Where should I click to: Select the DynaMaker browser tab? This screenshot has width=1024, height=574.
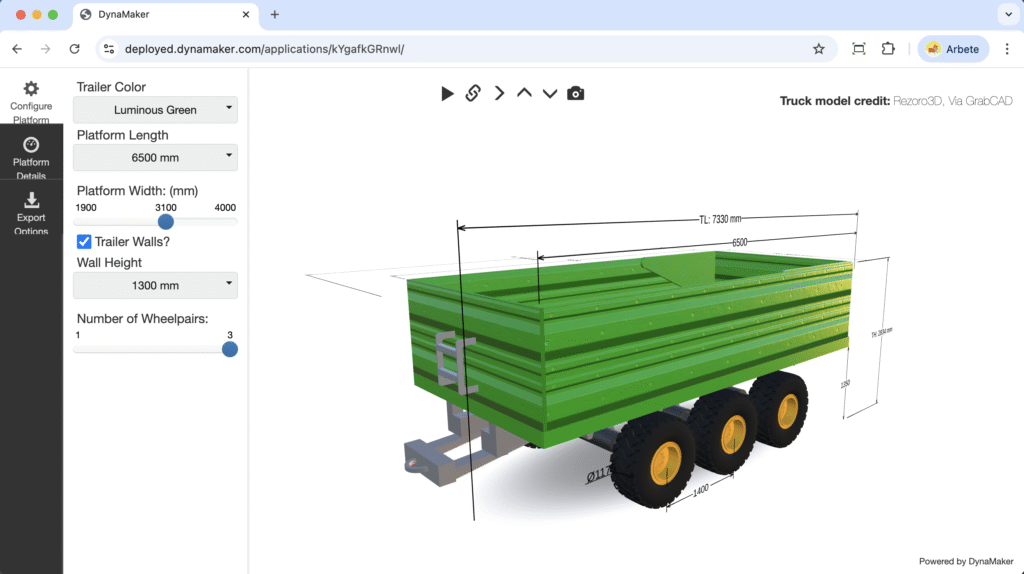click(x=166, y=14)
